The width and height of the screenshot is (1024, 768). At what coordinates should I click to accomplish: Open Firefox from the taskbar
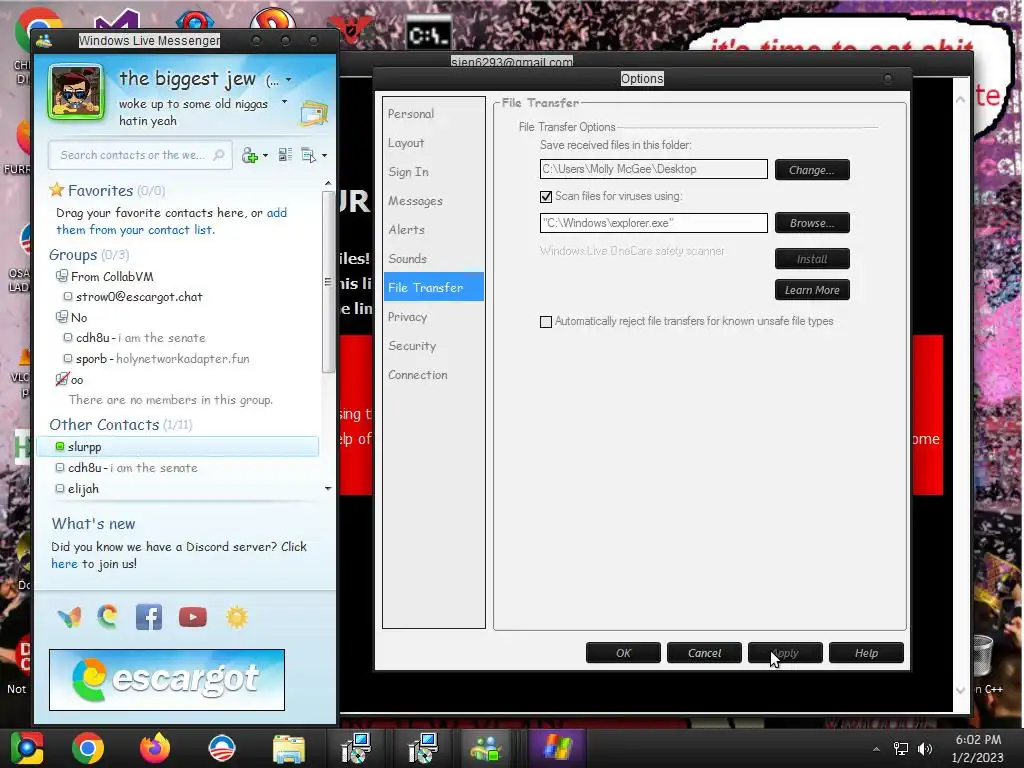[x=155, y=748]
